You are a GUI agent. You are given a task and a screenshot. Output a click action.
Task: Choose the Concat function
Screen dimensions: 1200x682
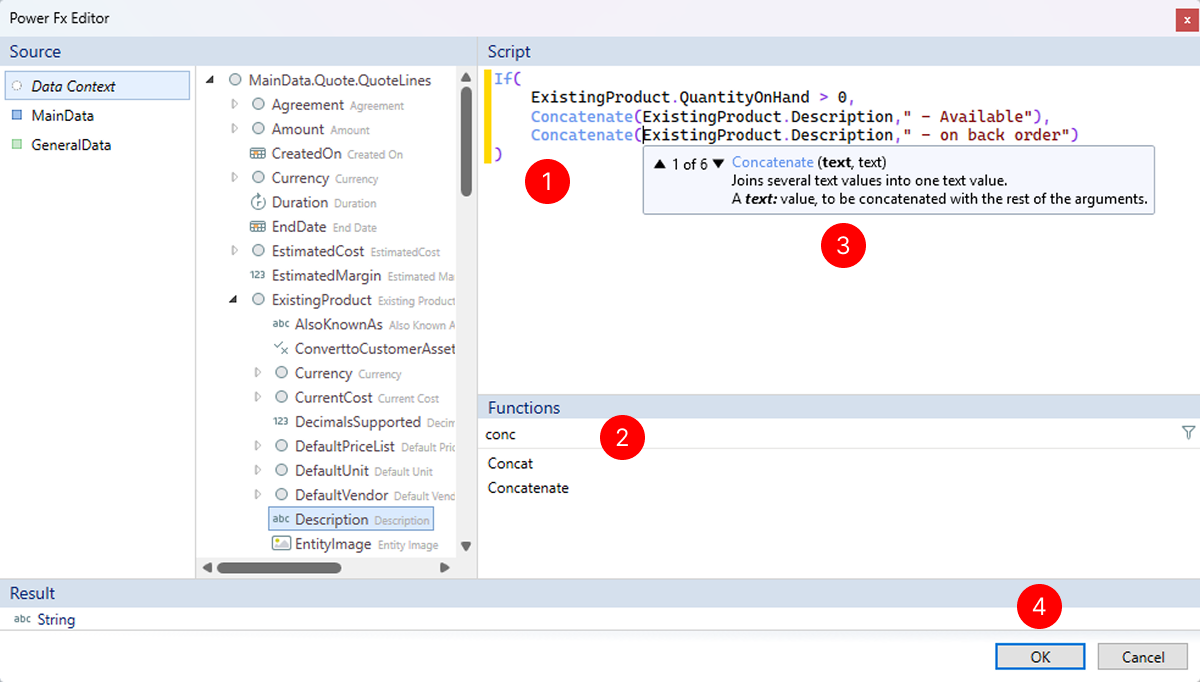(x=510, y=464)
